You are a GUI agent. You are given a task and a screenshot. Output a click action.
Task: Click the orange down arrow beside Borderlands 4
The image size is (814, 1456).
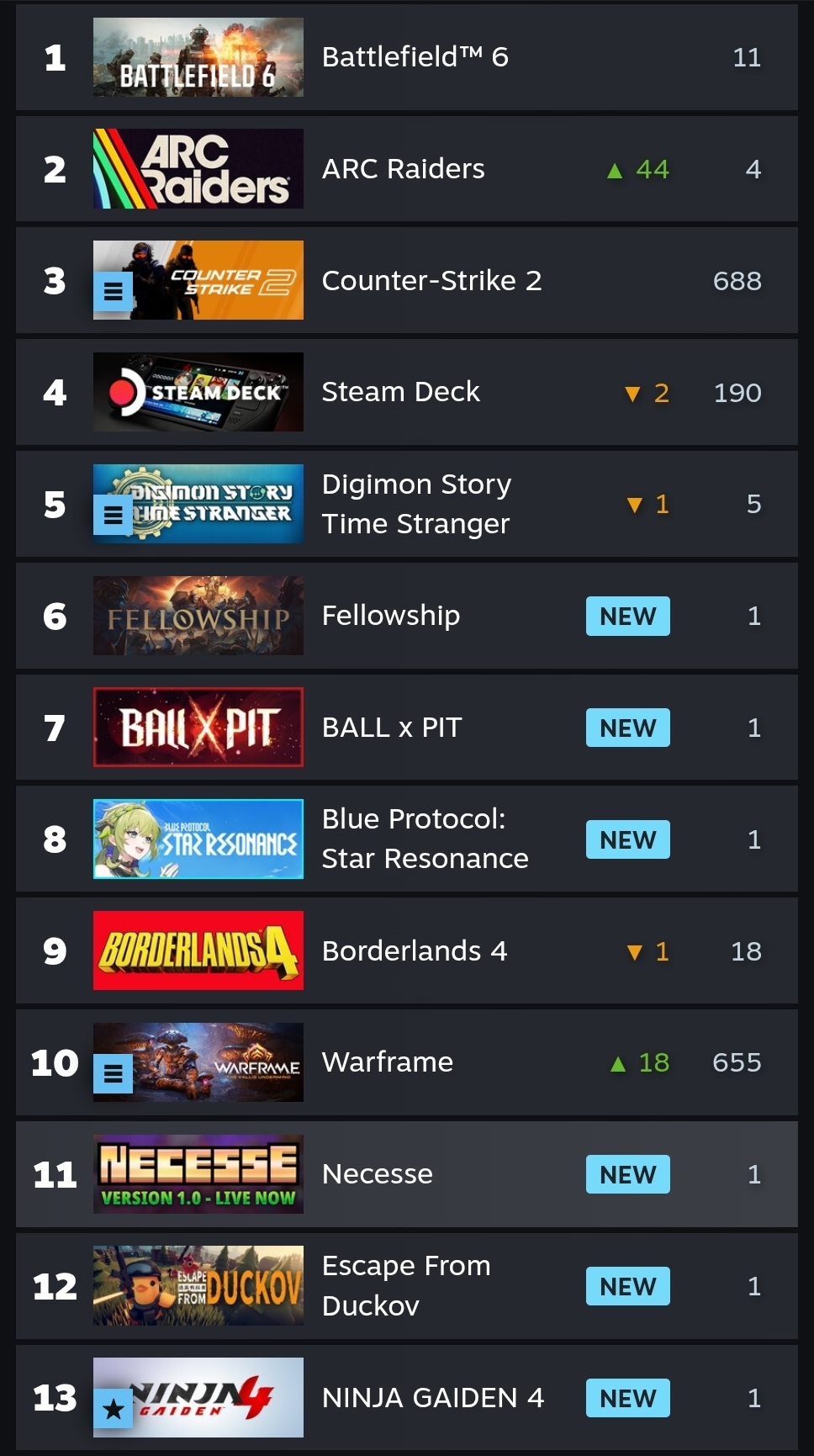[x=635, y=952]
